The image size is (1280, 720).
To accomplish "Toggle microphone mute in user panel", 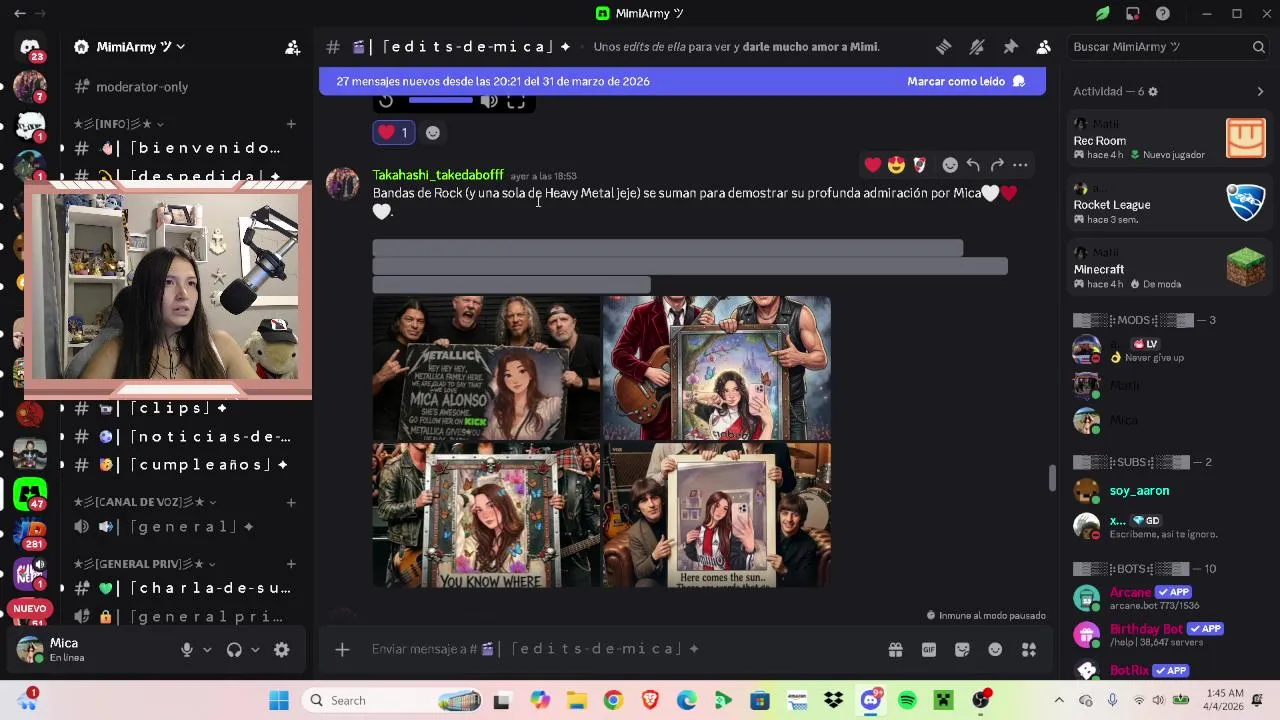I will click(x=187, y=650).
